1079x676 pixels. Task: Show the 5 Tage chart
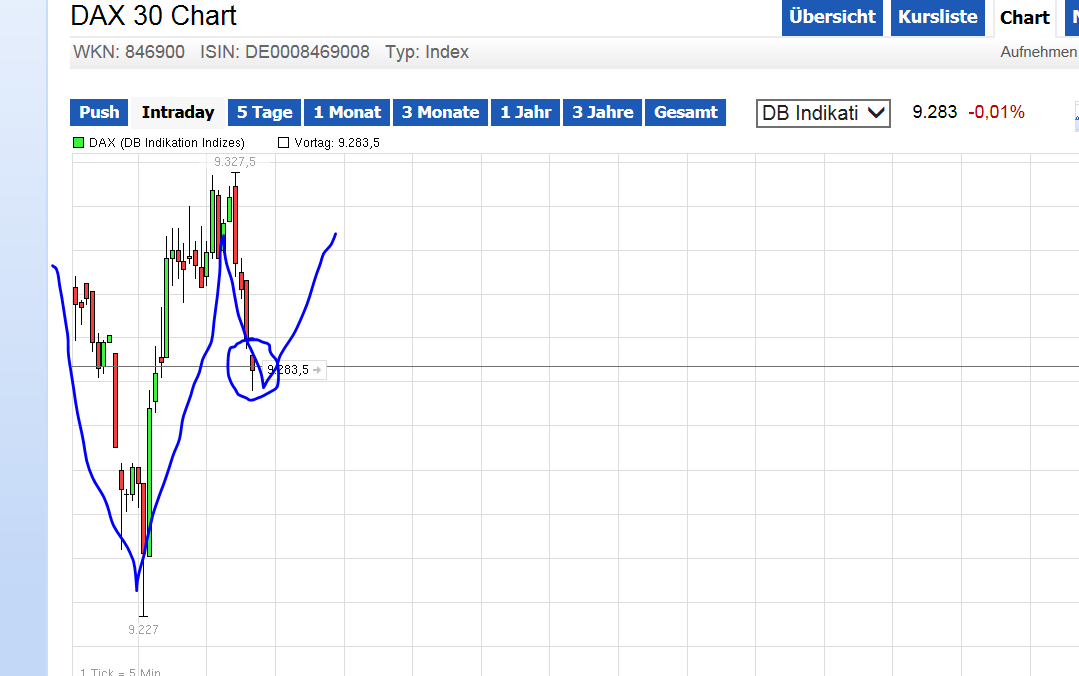click(x=264, y=112)
